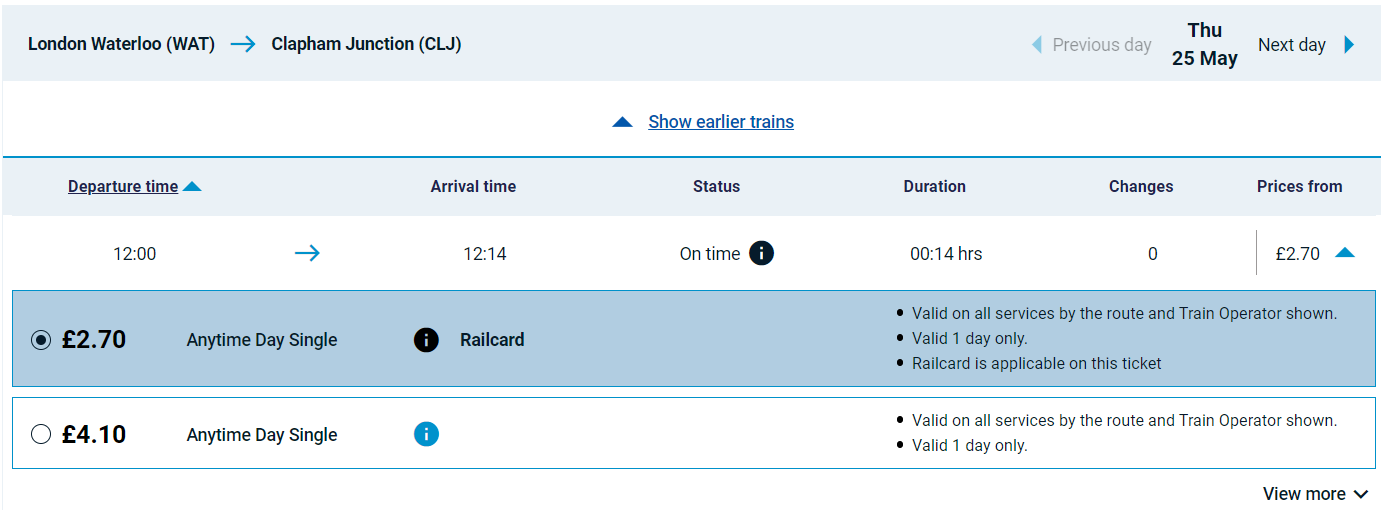This screenshot has height=510, width=1381.
Task: Click the On time status info icon
Action: (x=761, y=253)
